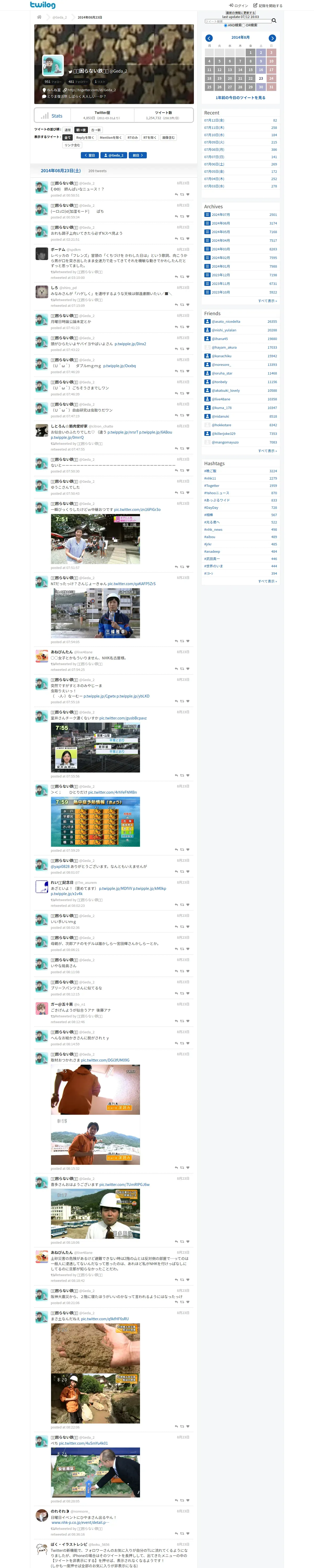This screenshot has height=1568, width=314.
Task: Go to 翌日 next day button
Action: pos(90,155)
